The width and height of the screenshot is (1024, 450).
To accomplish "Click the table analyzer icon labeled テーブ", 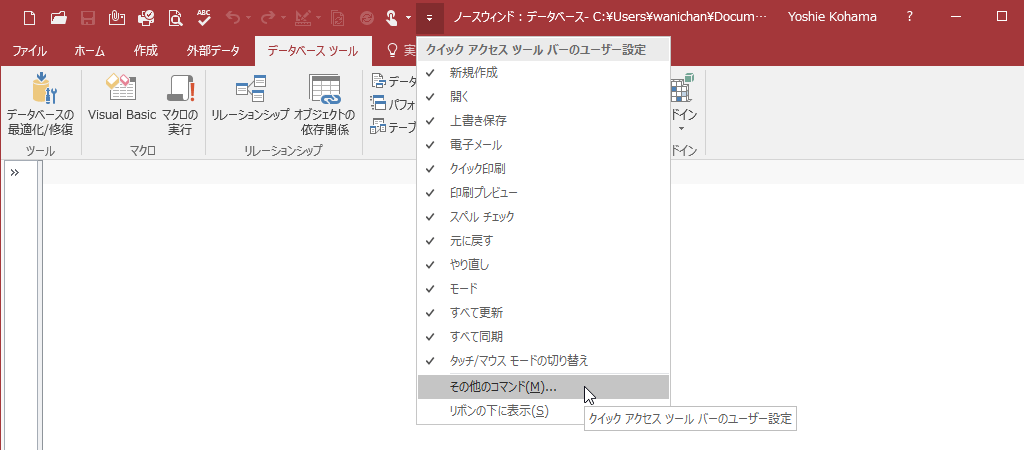I will pos(378,126).
